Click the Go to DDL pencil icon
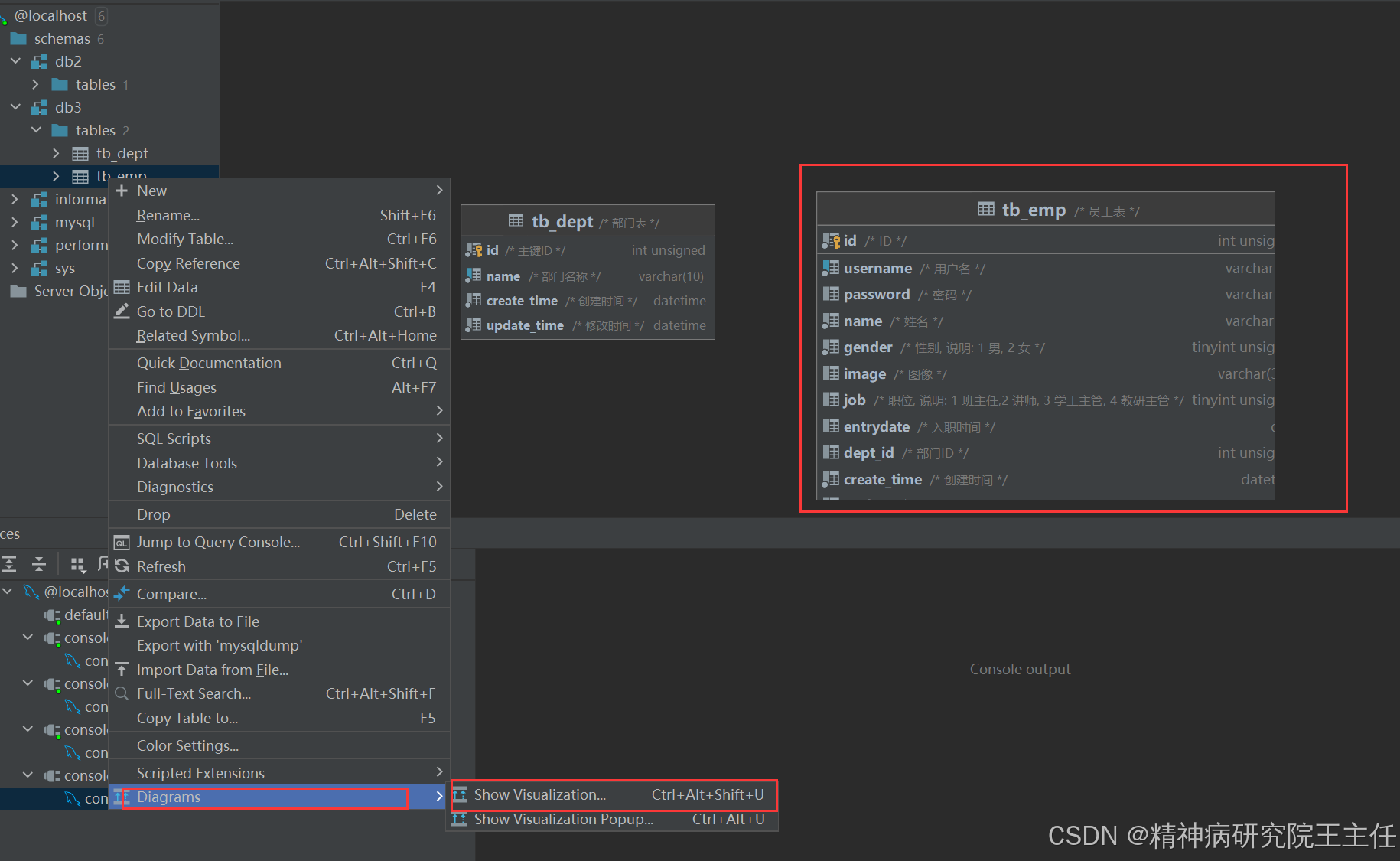The image size is (1400, 861). [x=122, y=311]
